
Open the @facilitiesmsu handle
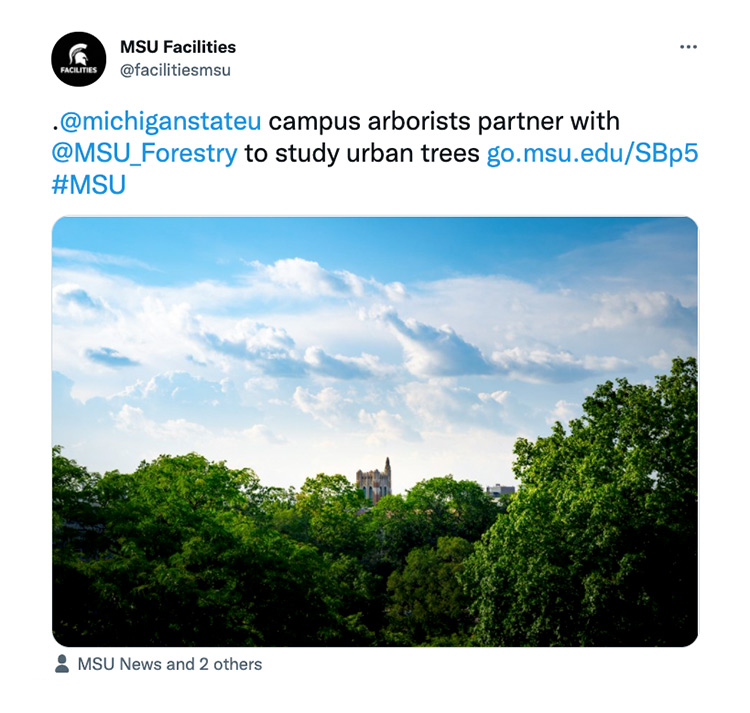click(x=175, y=70)
